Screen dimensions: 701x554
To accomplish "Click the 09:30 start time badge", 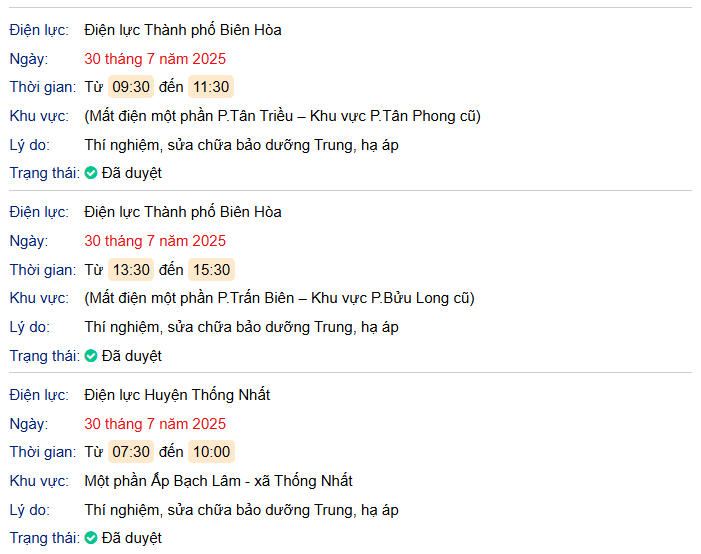I will 131,87.
